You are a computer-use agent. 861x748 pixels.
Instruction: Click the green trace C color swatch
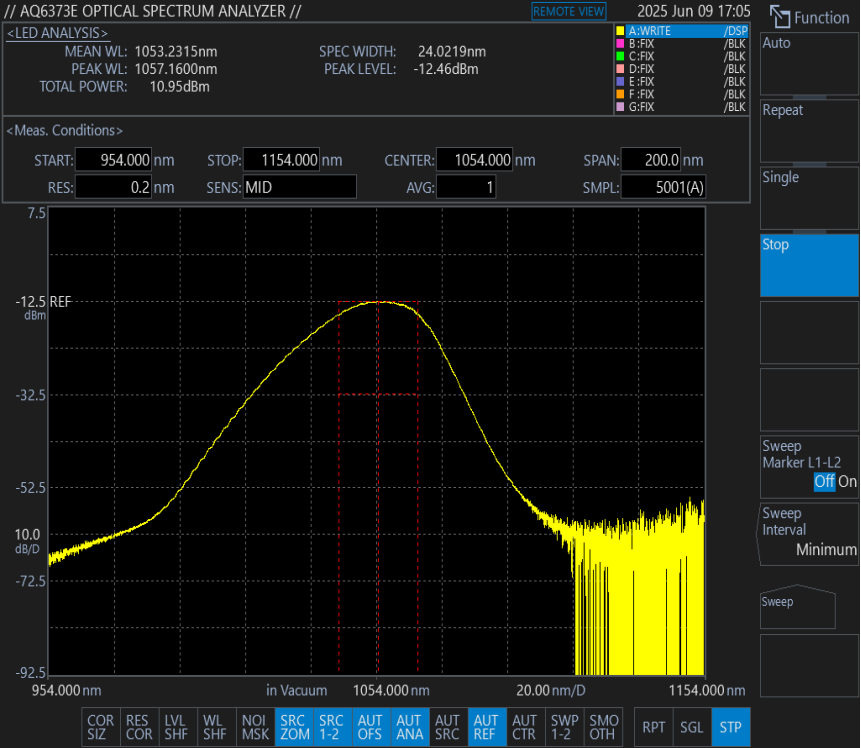point(621,57)
